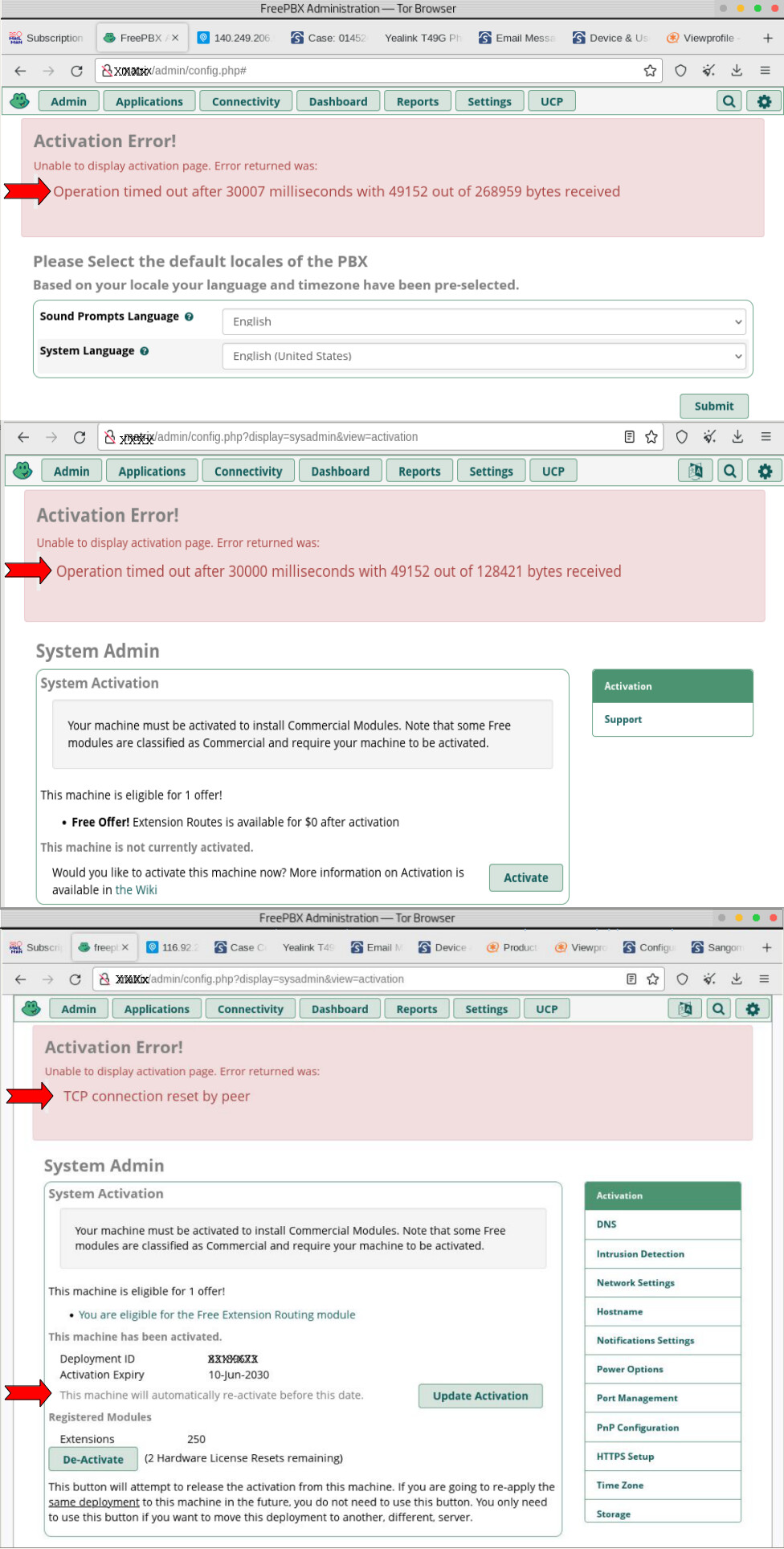Reload the not-activated System Admin page

point(80,437)
